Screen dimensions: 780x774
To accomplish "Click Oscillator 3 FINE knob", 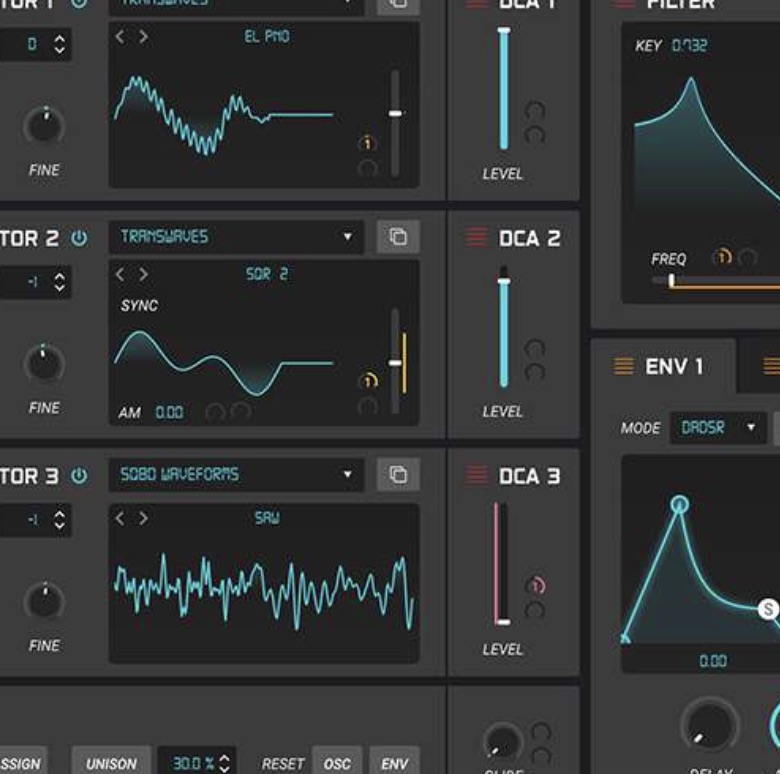I will tap(44, 601).
